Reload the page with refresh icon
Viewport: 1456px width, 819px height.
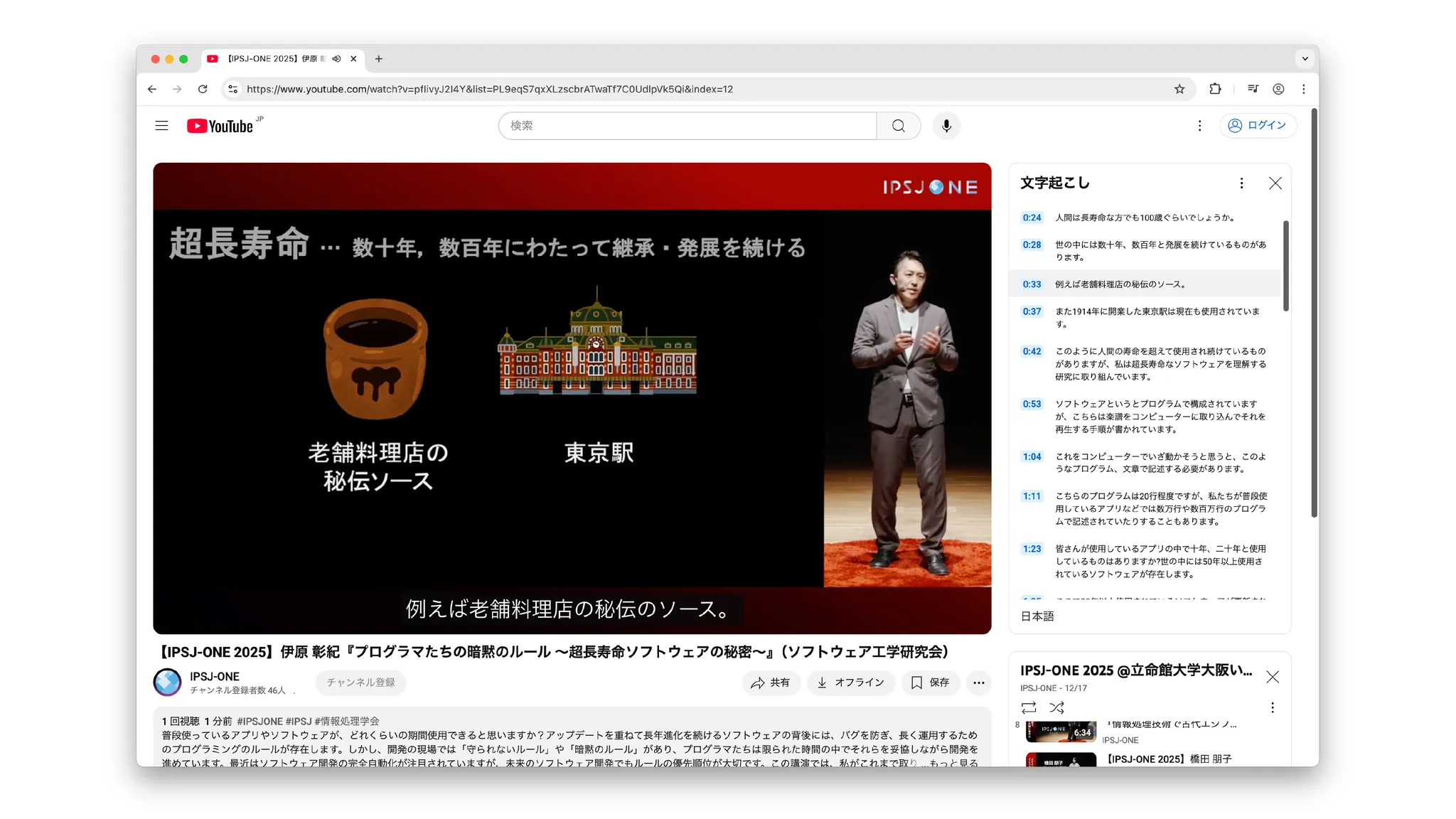pos(203,89)
